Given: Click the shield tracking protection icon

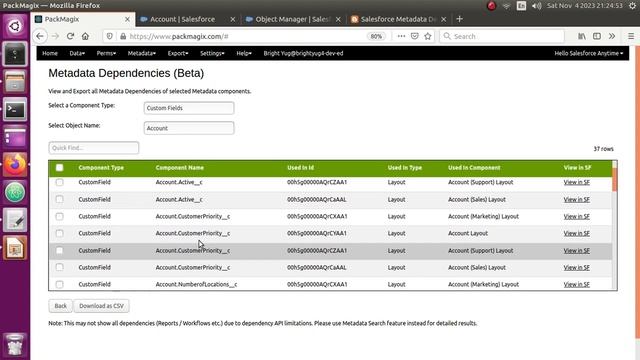Looking at the screenshot, I should [109, 36].
